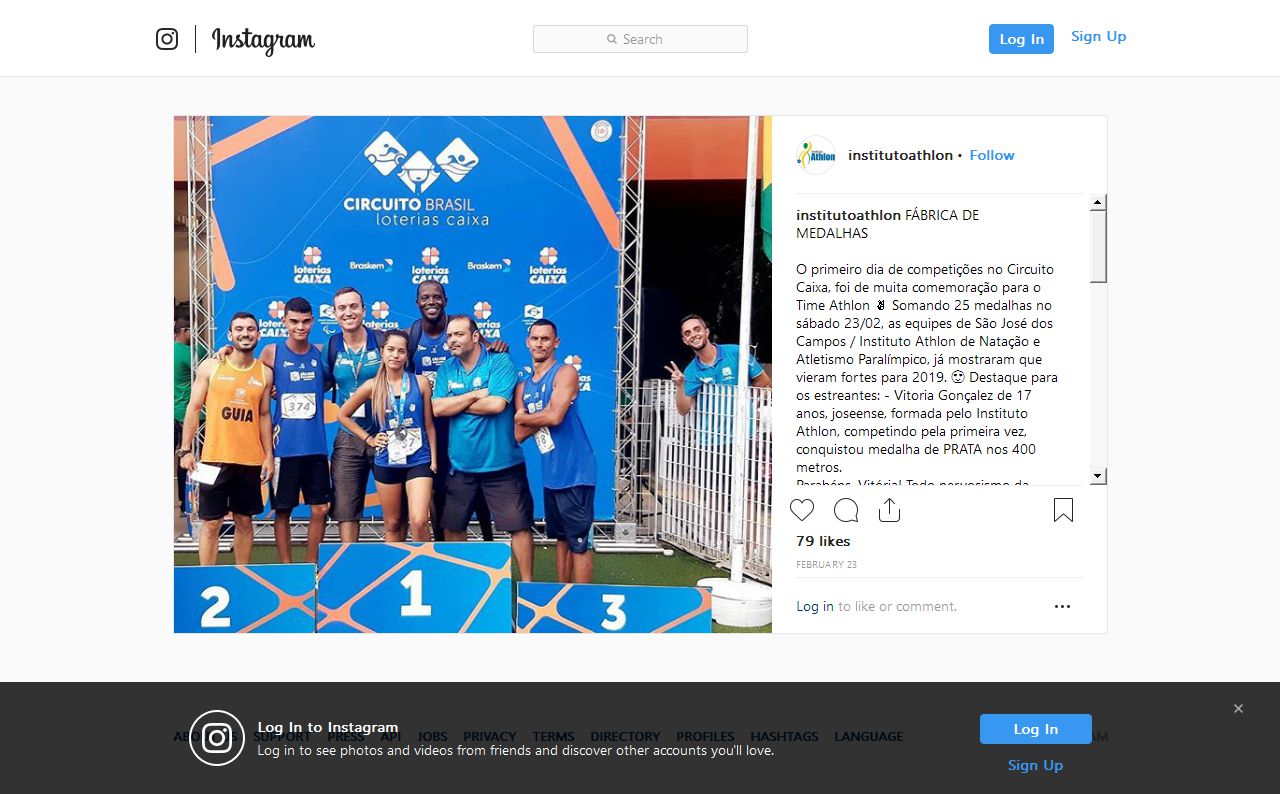The width and height of the screenshot is (1280, 794).
Task: Click the comment speech bubble icon
Action: coord(846,510)
